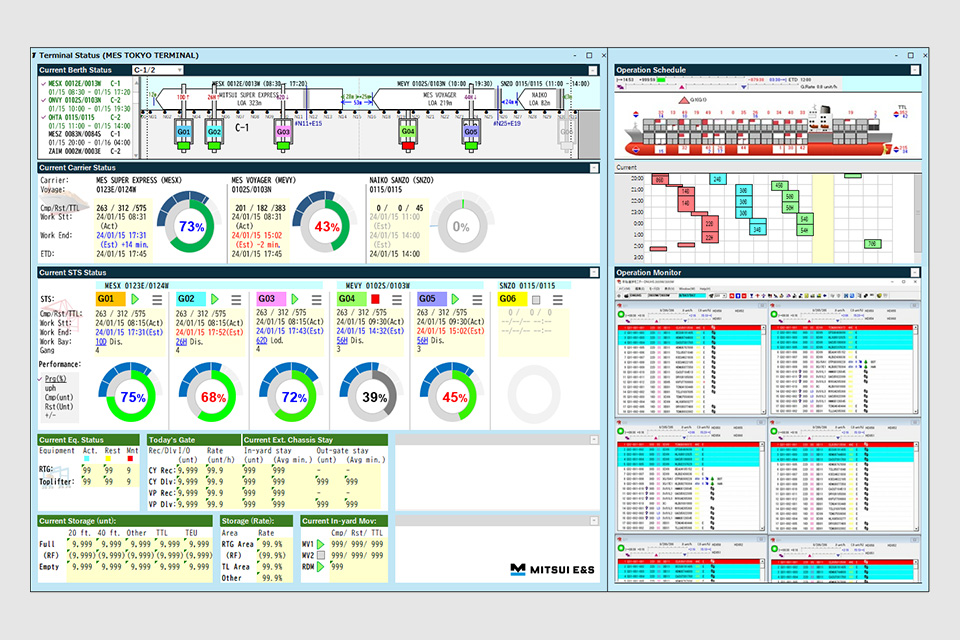This screenshot has width=960, height=640.
Task: Click the Operation Schedule chart scrollbar
Action: point(917,213)
